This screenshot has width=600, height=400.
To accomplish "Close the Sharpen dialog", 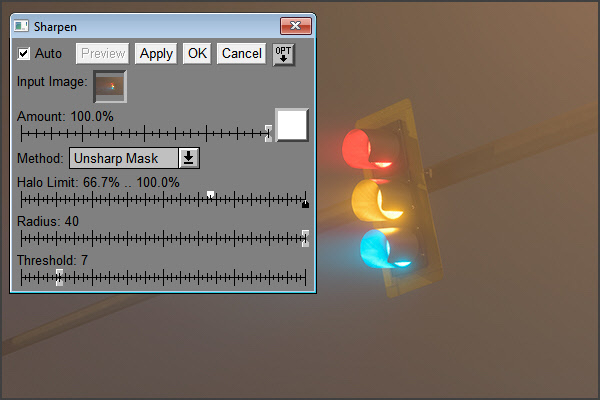I will (x=295, y=26).
